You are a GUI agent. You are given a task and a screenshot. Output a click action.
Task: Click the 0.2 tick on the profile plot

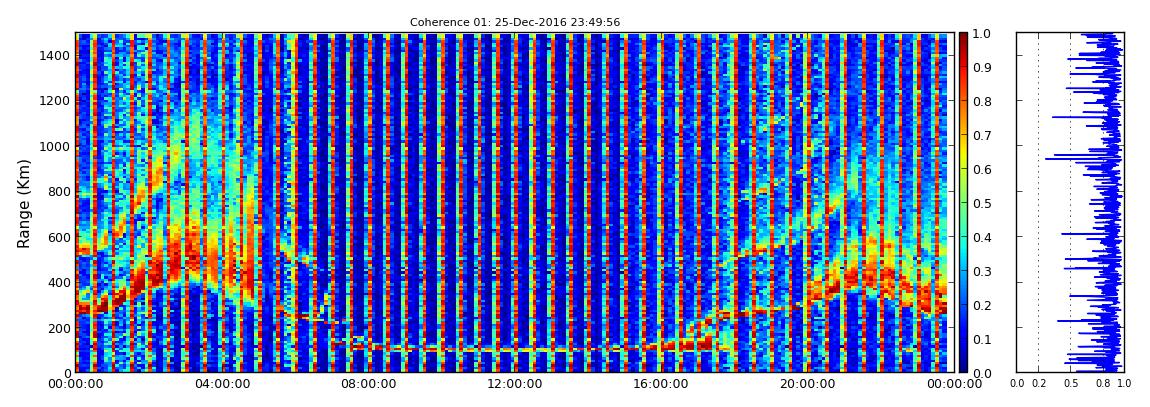click(x=1038, y=384)
